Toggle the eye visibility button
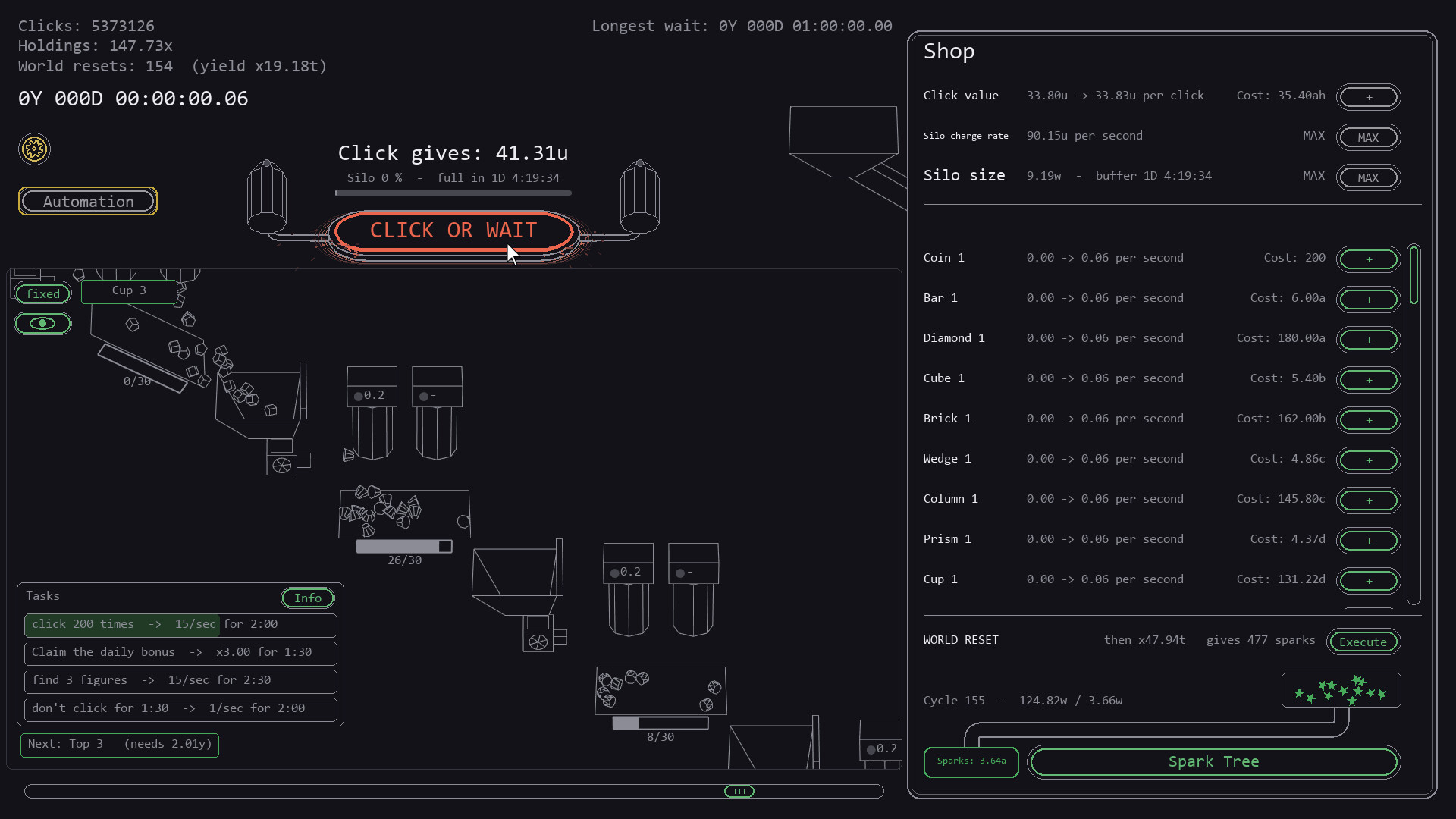 tap(43, 324)
